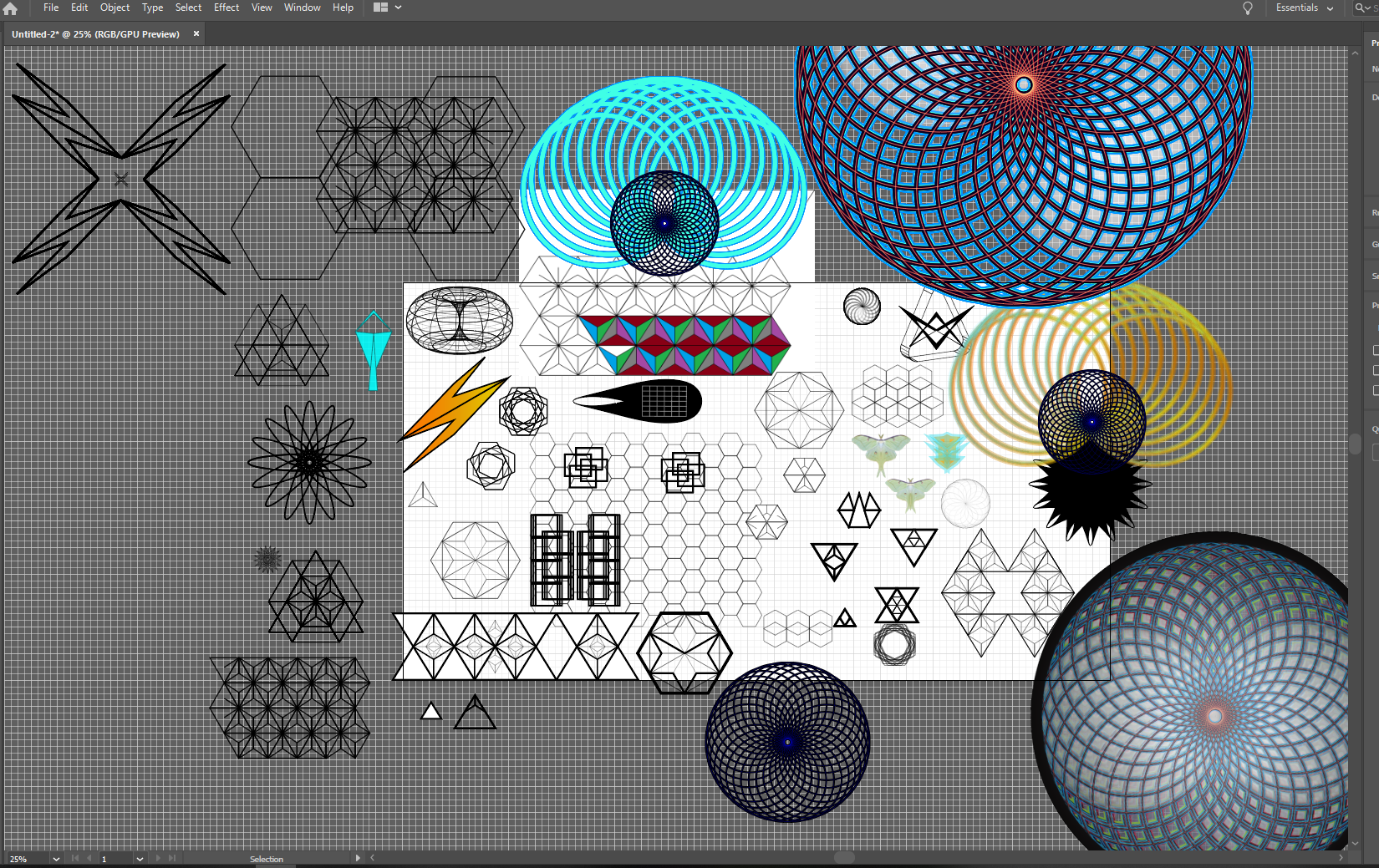Viewport: 1379px width, 868px height.
Task: Open the Arrange Documents layout picker
Action: point(387,8)
